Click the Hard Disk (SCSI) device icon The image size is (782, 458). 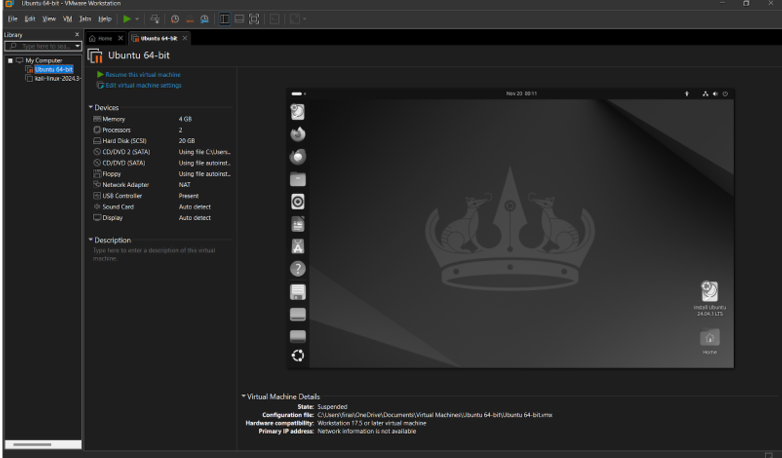97,141
